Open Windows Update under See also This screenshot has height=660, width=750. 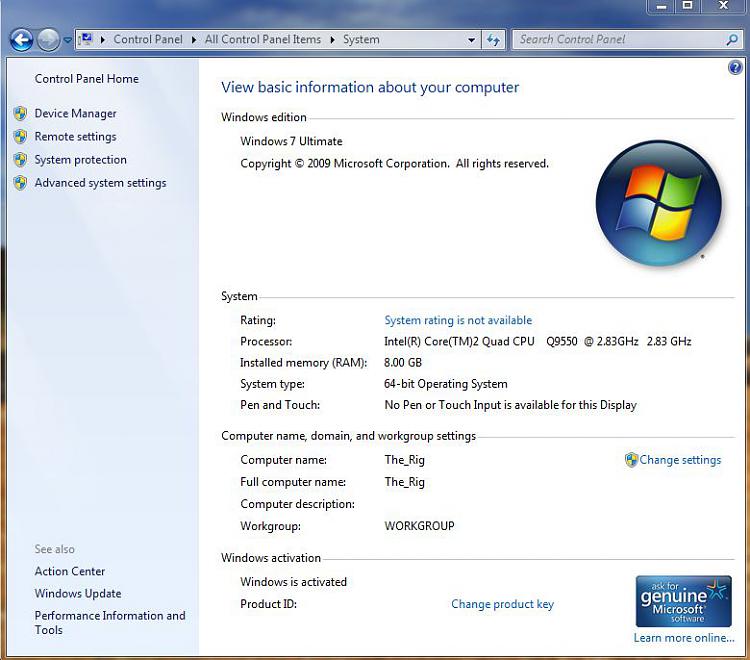pyautogui.click(x=78, y=594)
